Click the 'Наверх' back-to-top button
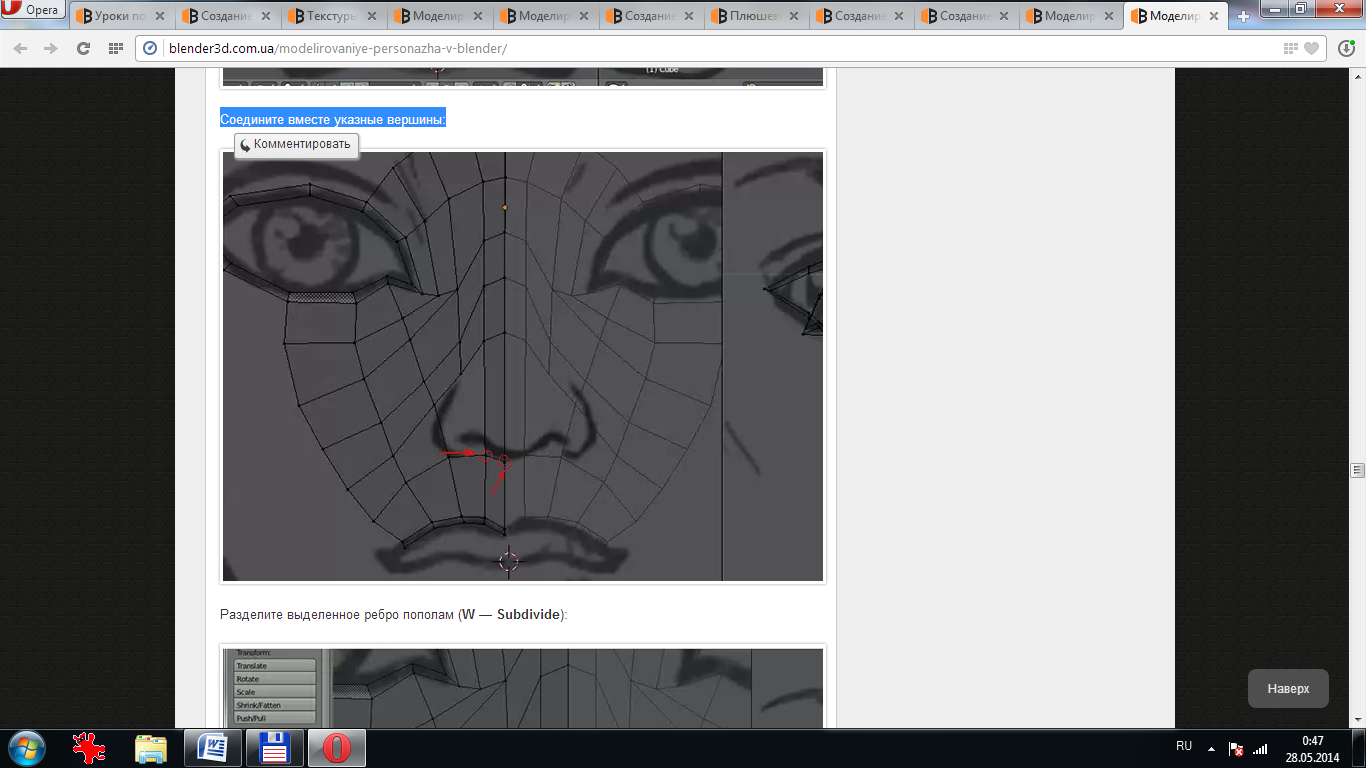The image size is (1366, 768). click(x=1288, y=689)
